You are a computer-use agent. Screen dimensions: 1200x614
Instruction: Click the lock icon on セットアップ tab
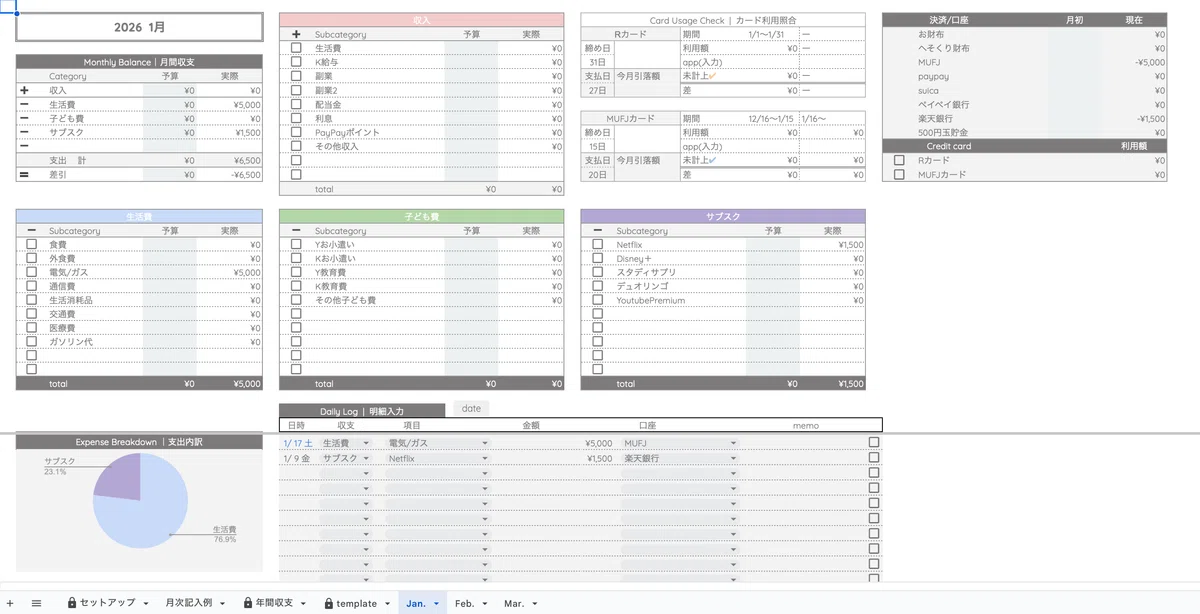72,603
